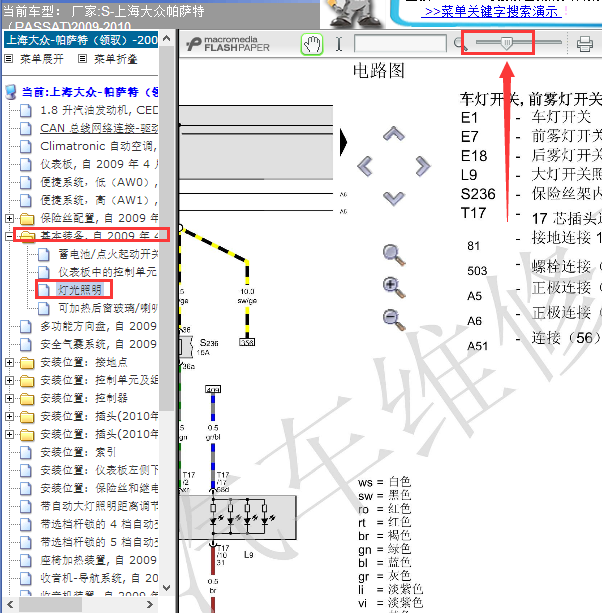Expand the 安装位置：控制单元 folder
This screenshot has width=602, height=613.
tap(9, 380)
